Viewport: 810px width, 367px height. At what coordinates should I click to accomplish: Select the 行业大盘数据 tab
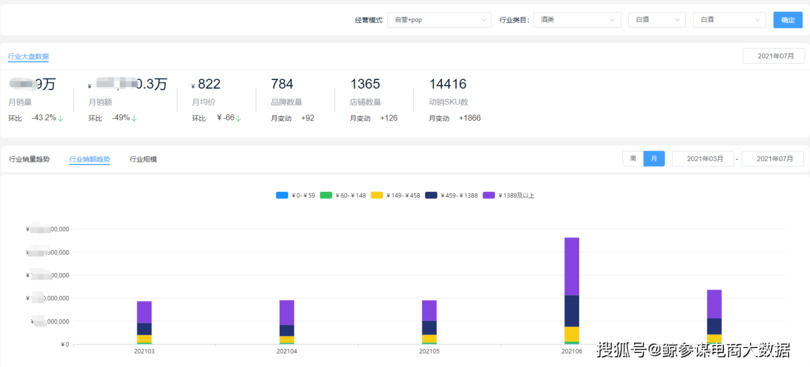(x=28, y=56)
